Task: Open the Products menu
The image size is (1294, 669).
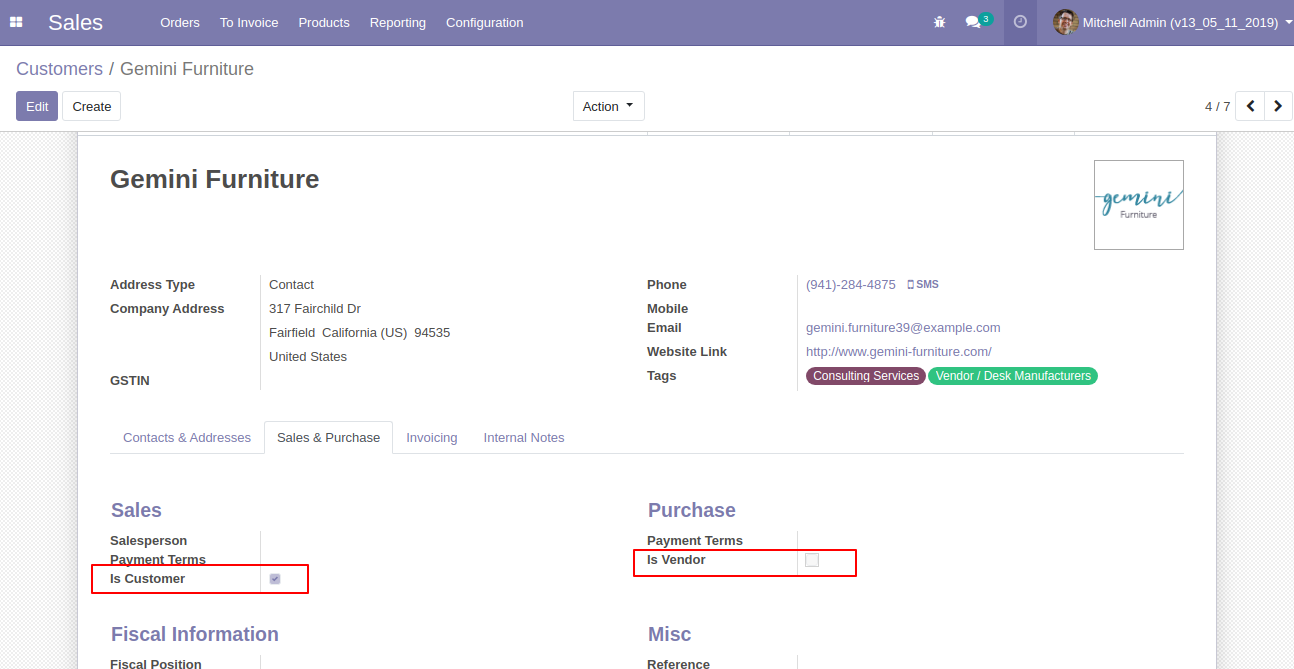Action: point(324,22)
